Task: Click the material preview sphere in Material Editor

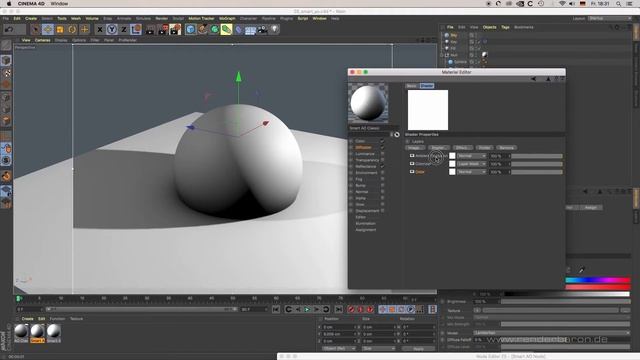Action: (368, 103)
